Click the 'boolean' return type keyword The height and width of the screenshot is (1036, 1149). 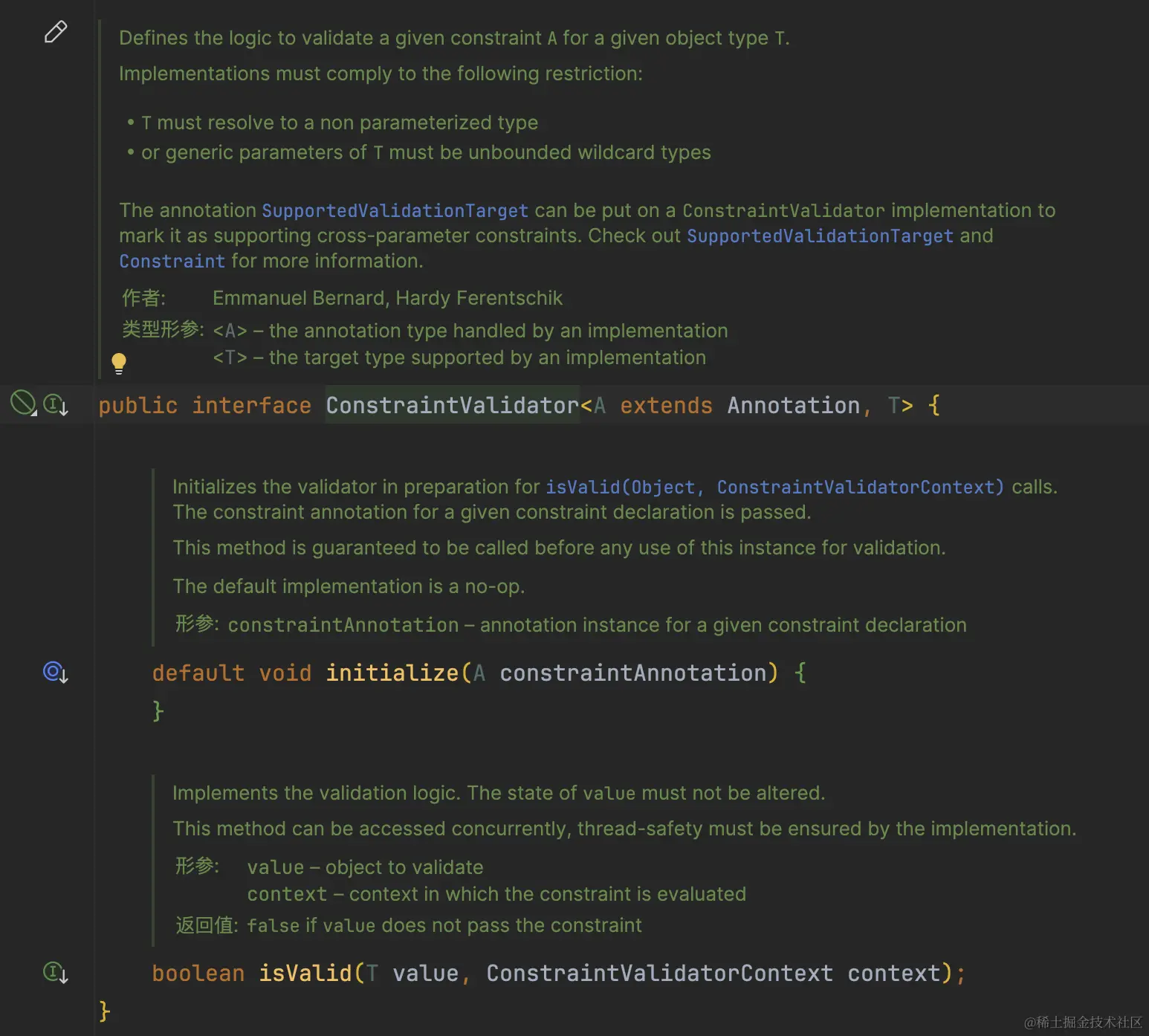tap(198, 974)
